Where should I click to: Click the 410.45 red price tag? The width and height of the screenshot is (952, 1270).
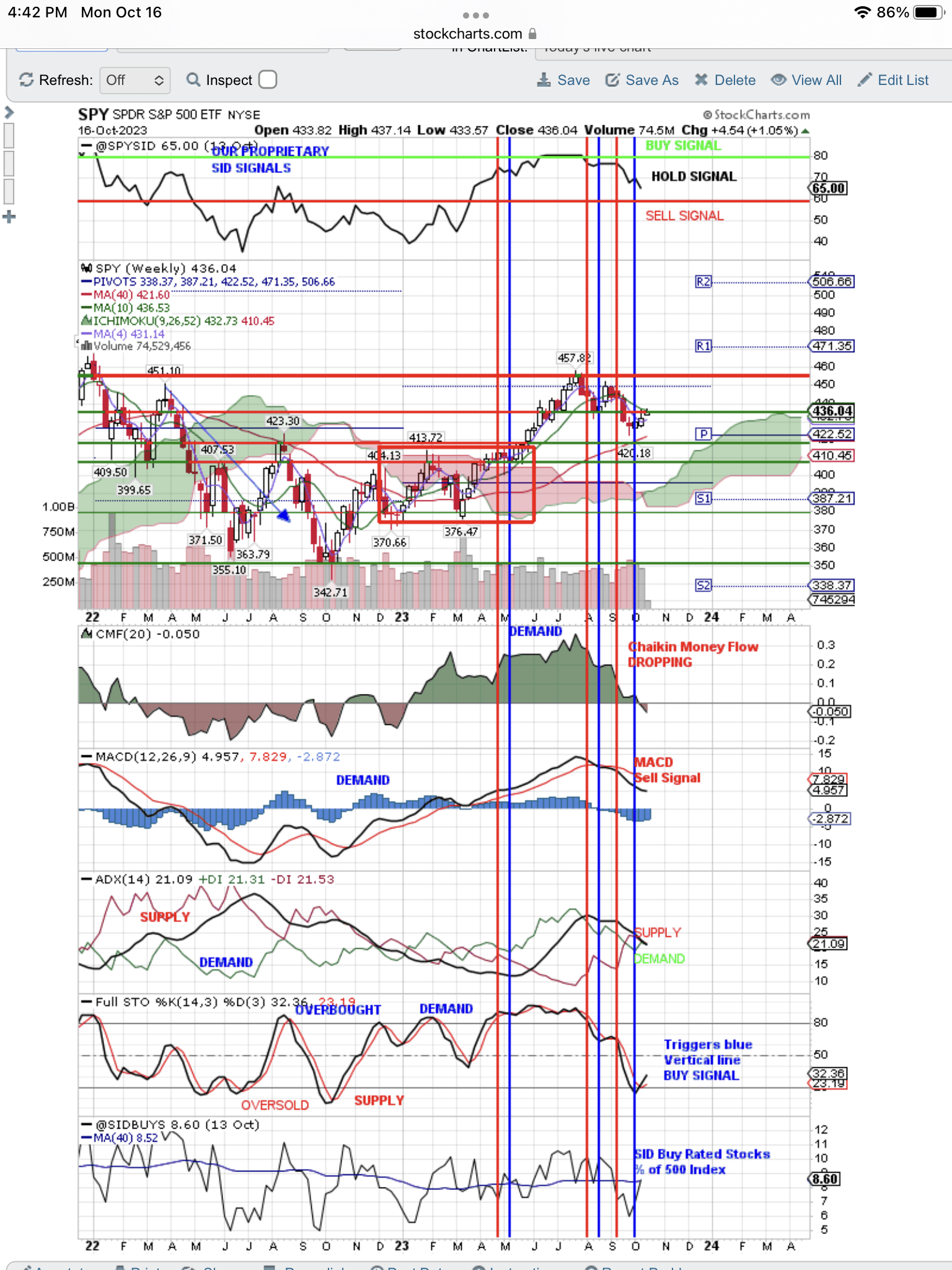pos(832,455)
